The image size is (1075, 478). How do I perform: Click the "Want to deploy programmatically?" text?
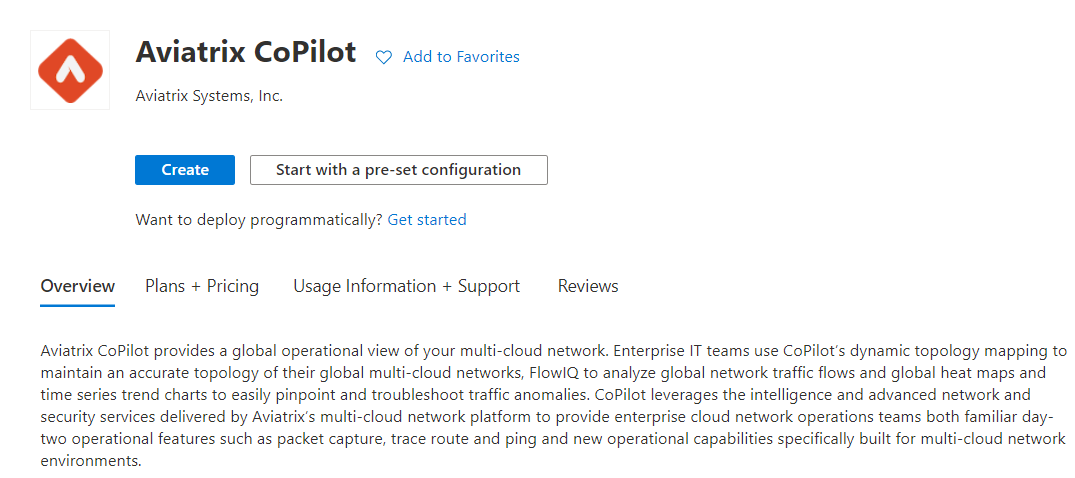(259, 220)
